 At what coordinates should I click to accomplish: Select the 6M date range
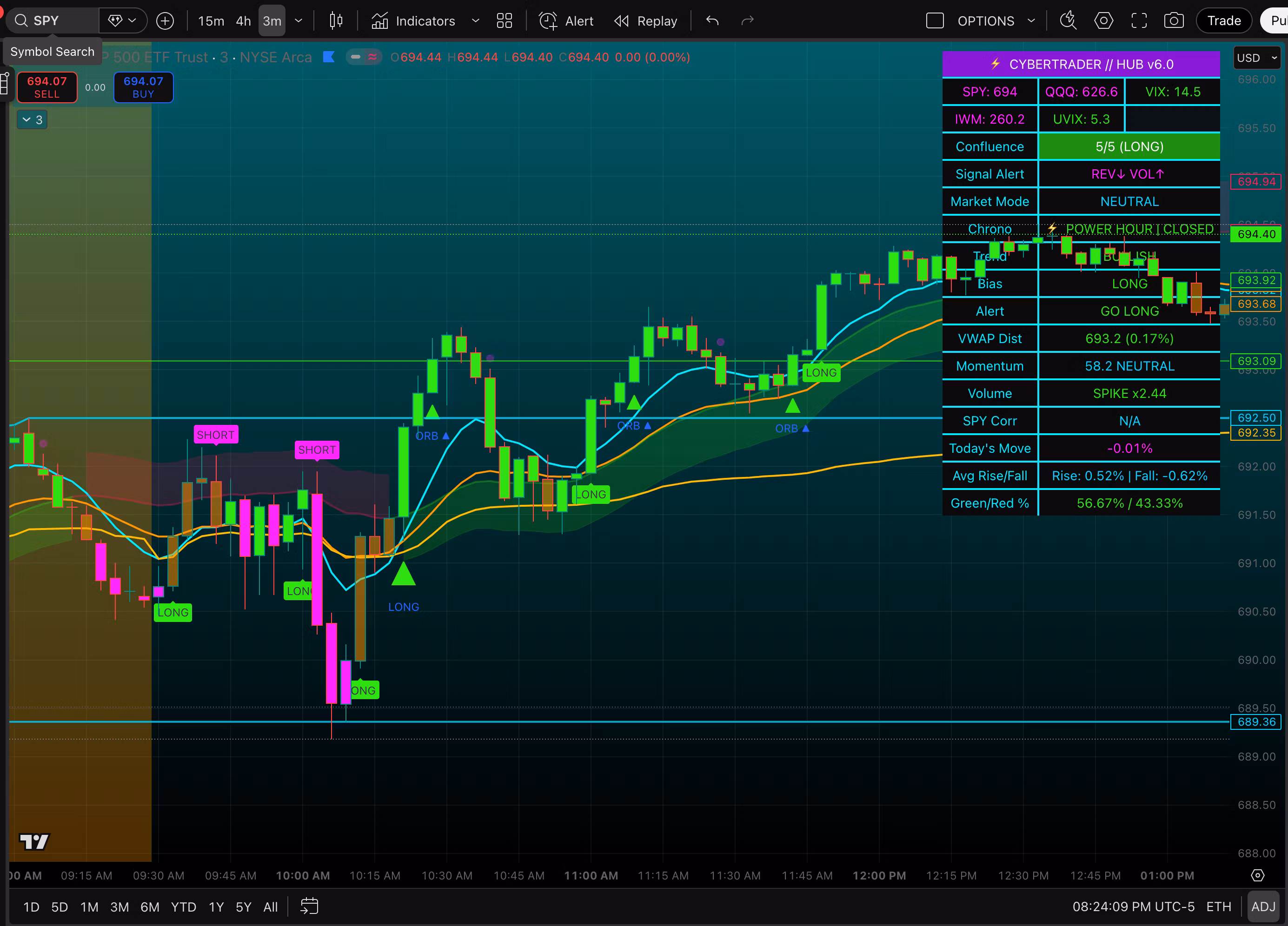(149, 906)
